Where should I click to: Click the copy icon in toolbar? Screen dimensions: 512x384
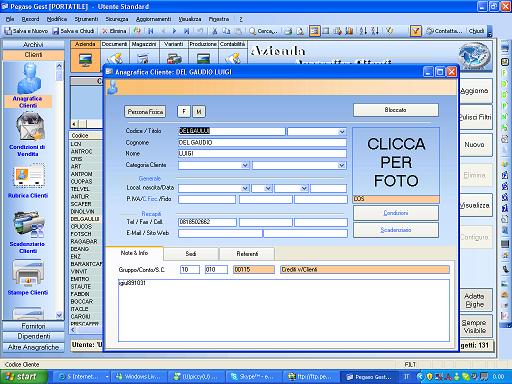pos(226,31)
